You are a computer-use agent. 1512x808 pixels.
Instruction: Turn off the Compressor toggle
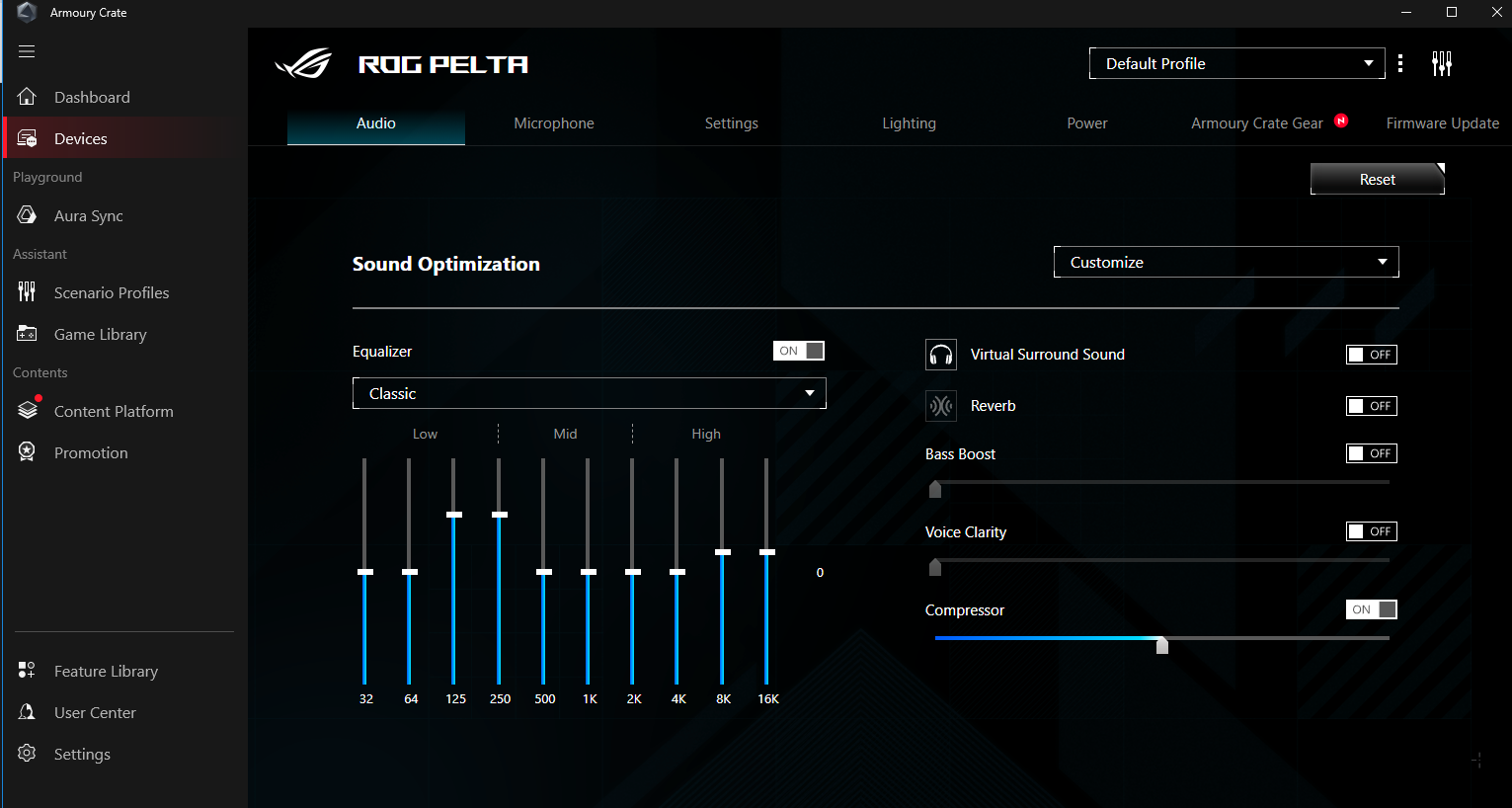click(x=1372, y=609)
